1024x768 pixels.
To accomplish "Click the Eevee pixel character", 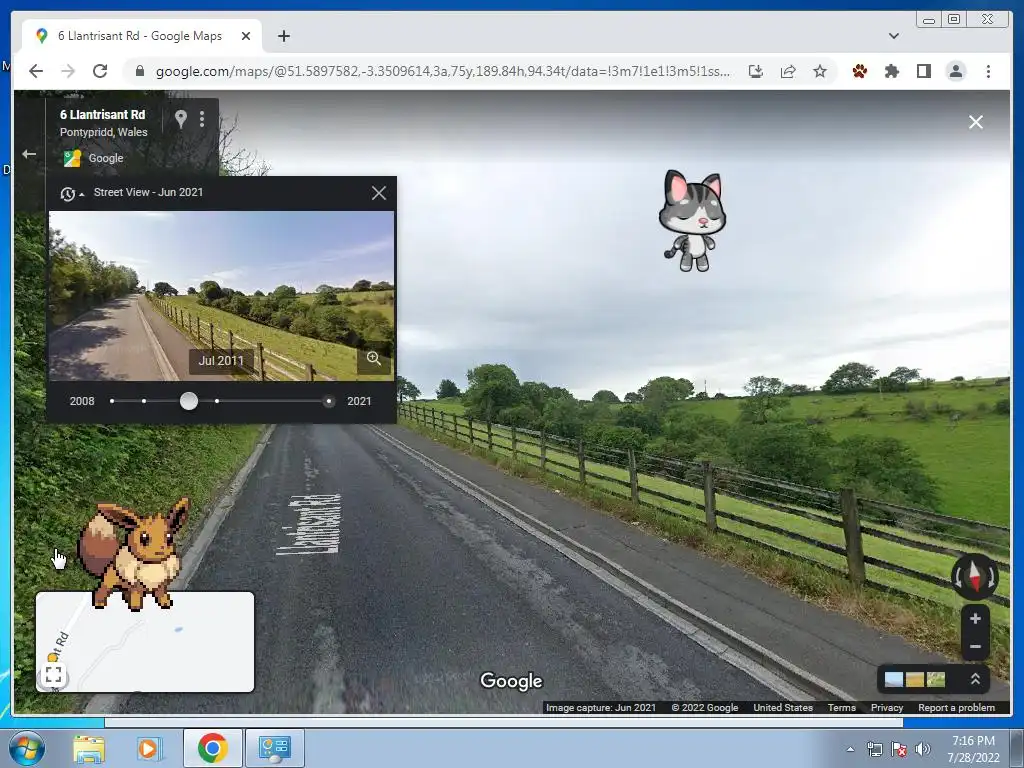I will point(135,554).
